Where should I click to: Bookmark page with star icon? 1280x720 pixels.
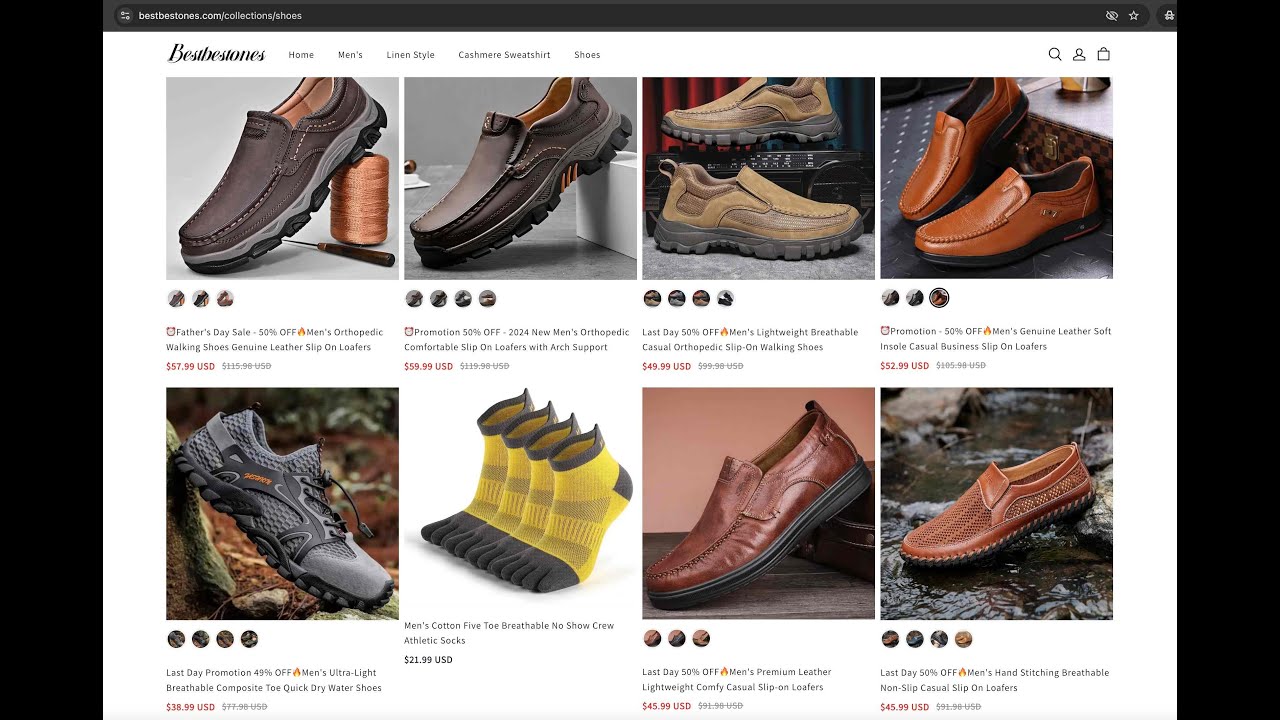click(x=1134, y=16)
